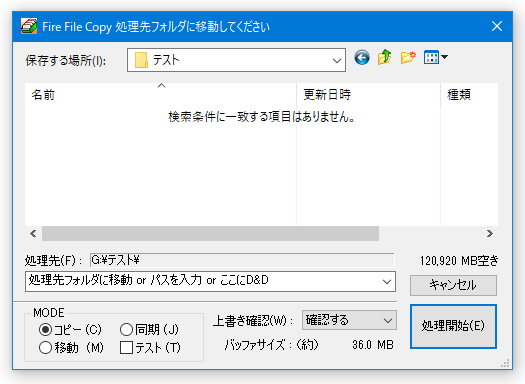Click the blue back arrow icon
This screenshot has width=525, height=384.
362,58
